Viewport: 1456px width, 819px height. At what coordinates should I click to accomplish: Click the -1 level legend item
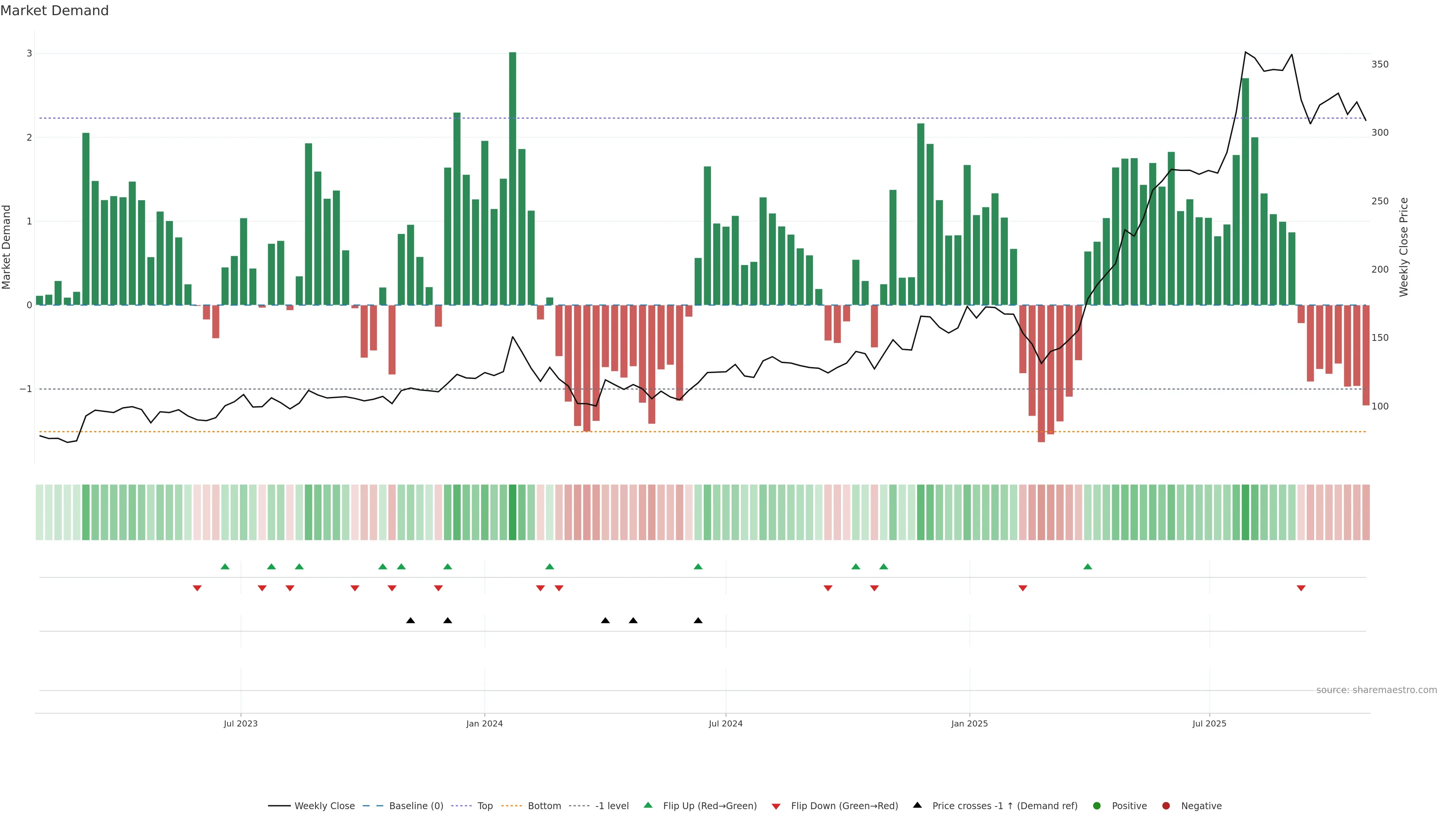pos(612,805)
